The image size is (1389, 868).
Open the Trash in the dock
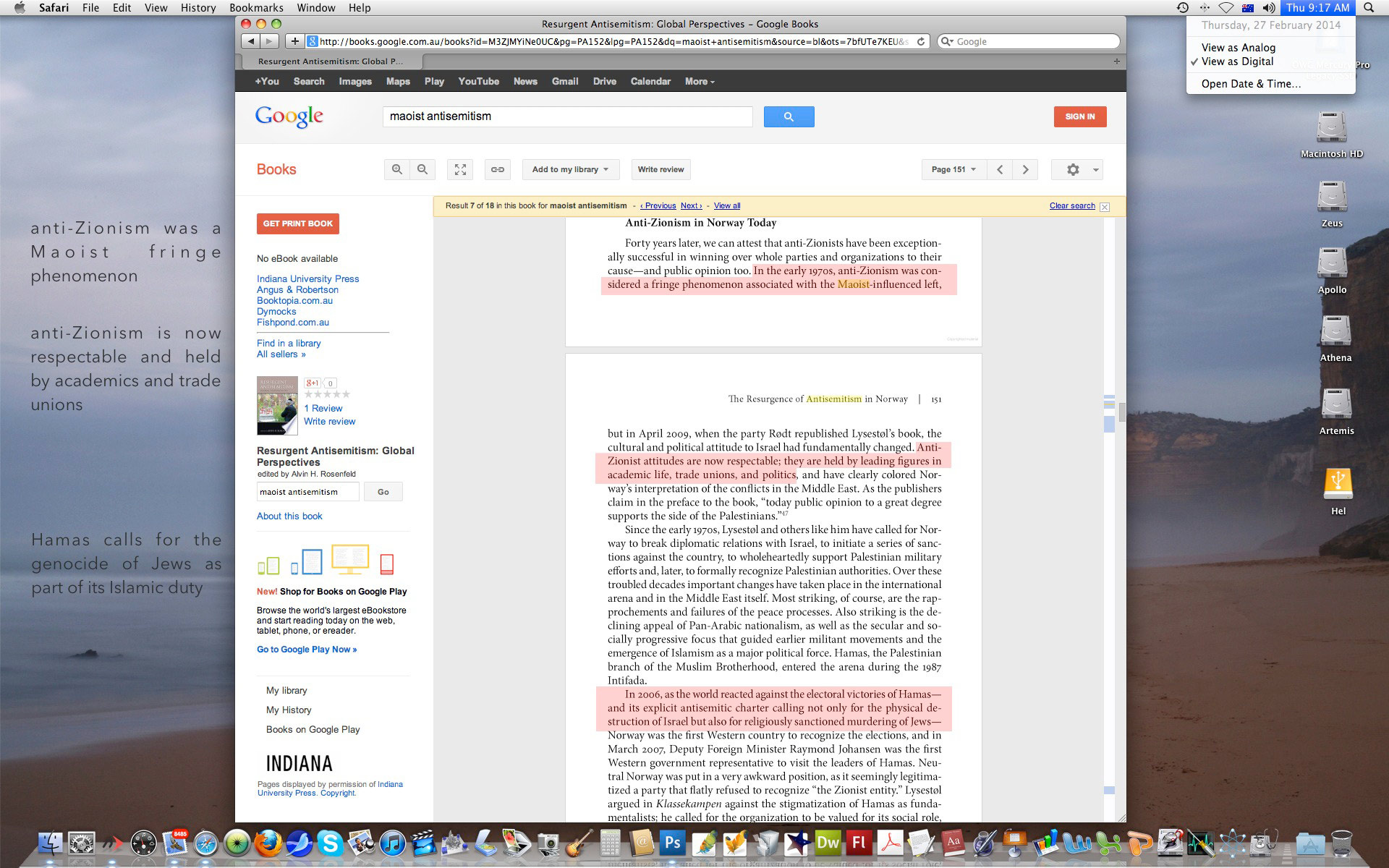coord(1341,843)
